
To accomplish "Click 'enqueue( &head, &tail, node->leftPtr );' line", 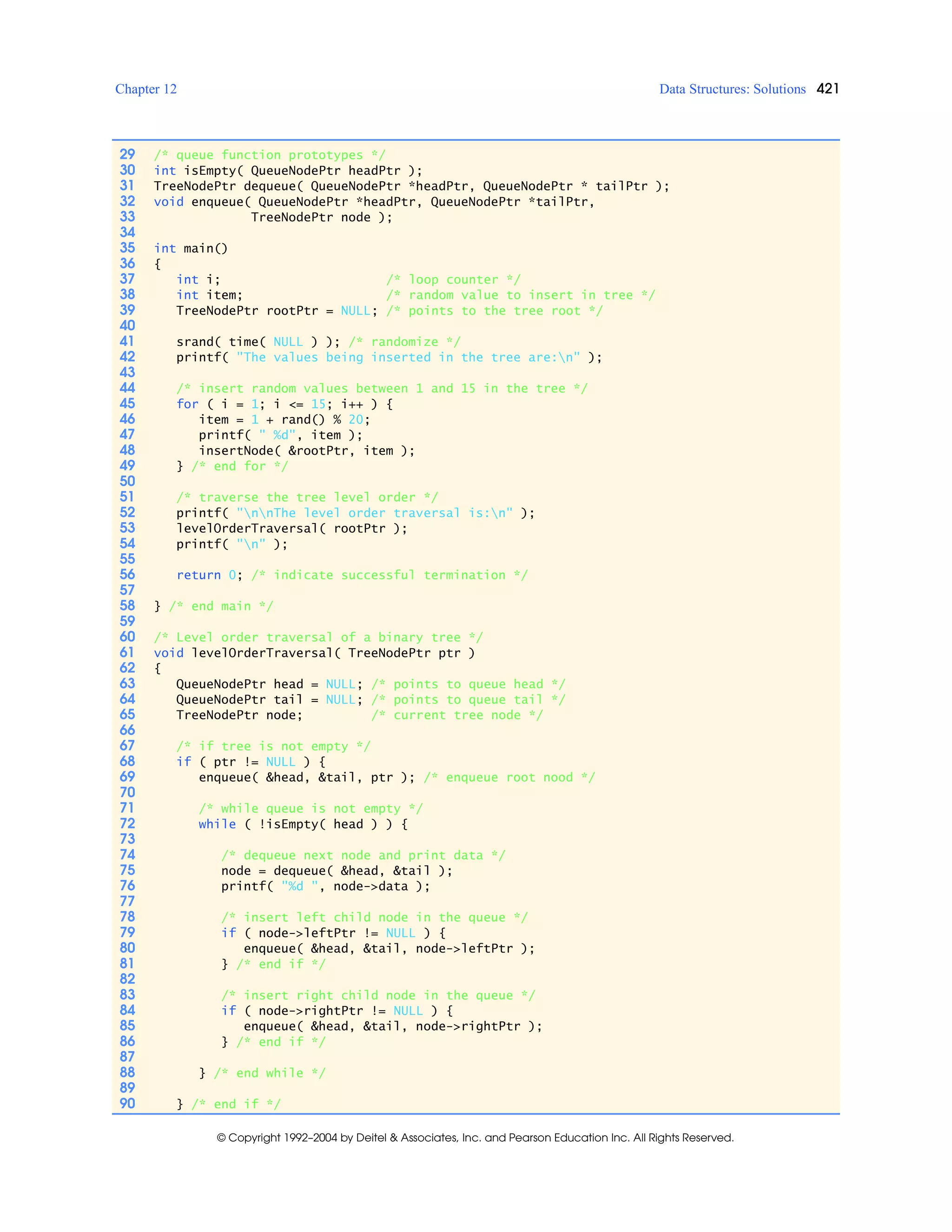I will [389, 949].
